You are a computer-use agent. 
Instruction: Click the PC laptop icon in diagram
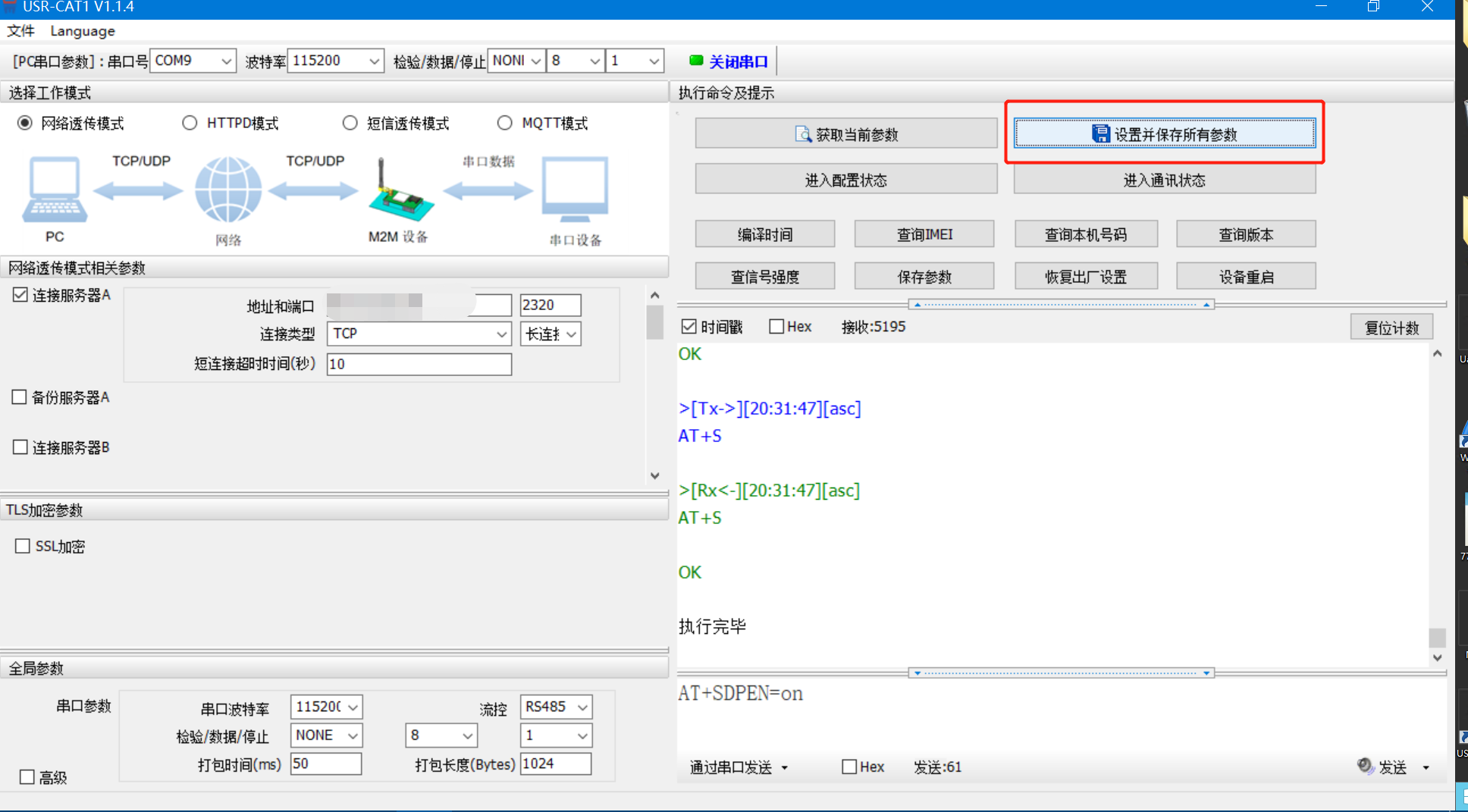[55, 190]
